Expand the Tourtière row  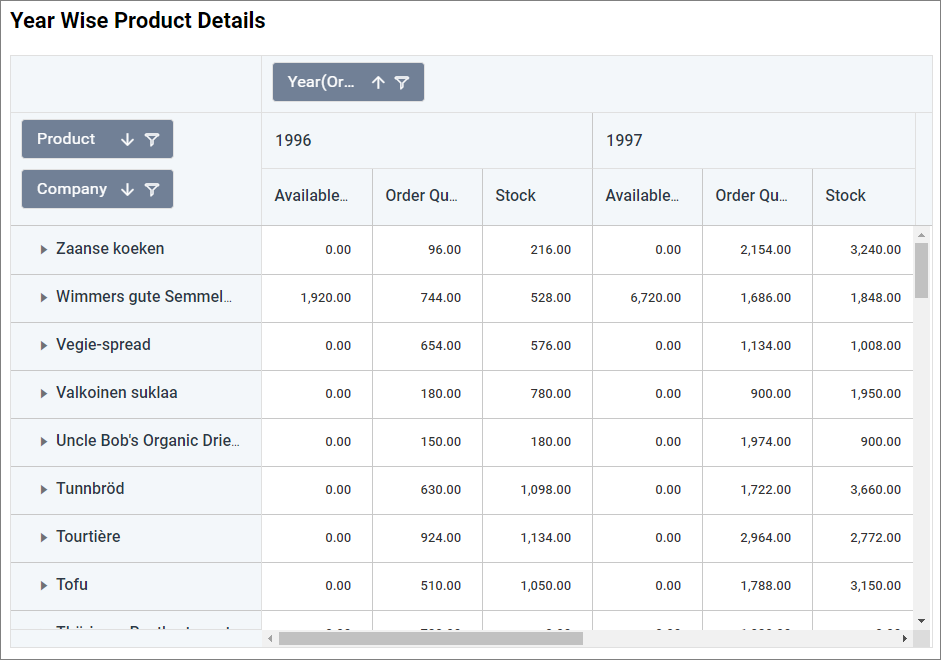point(44,538)
